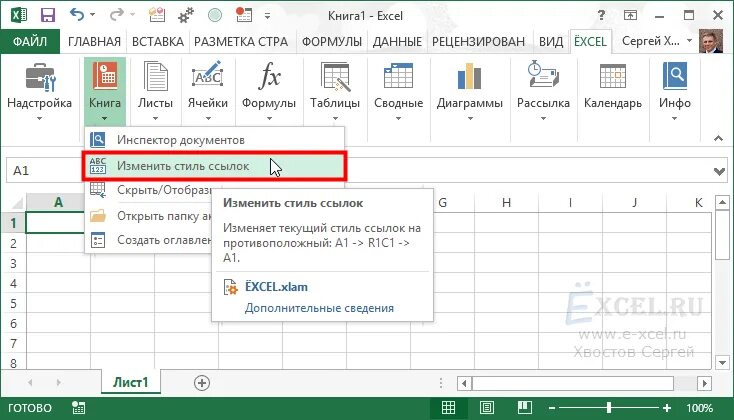Image resolution: width=734 pixels, height=420 pixels.
Task: Click quick access gears icon
Action: coord(186,16)
